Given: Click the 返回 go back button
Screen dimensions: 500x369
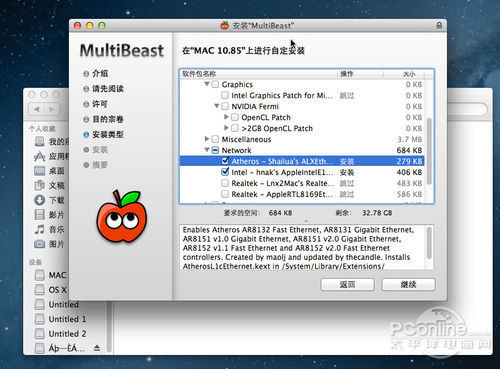Looking at the screenshot, I should tap(347, 285).
